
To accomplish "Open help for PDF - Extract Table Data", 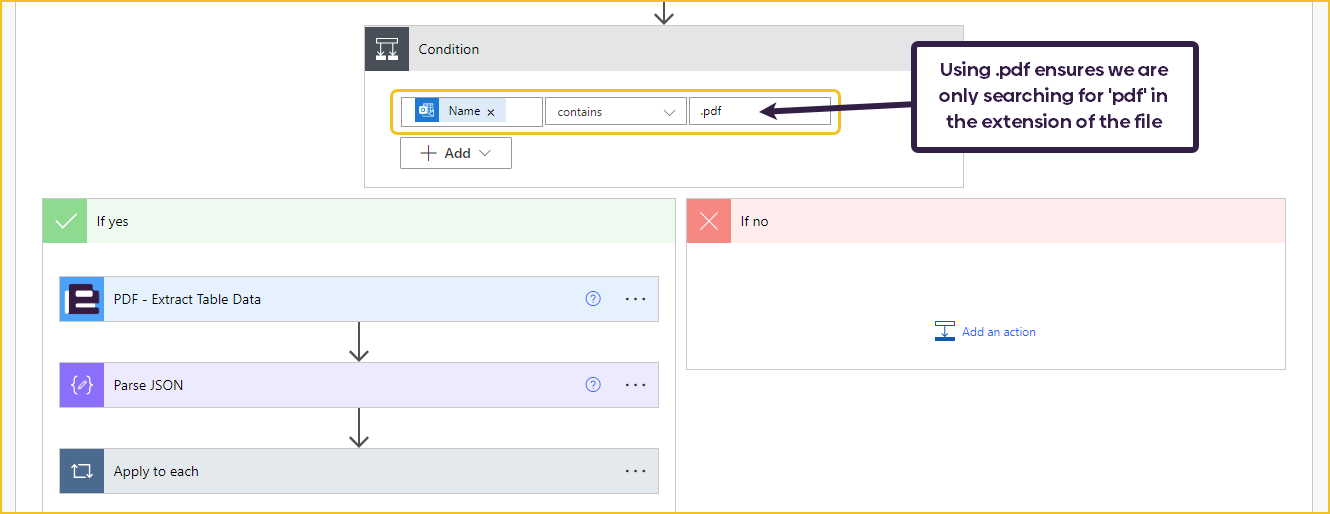I will click(593, 299).
